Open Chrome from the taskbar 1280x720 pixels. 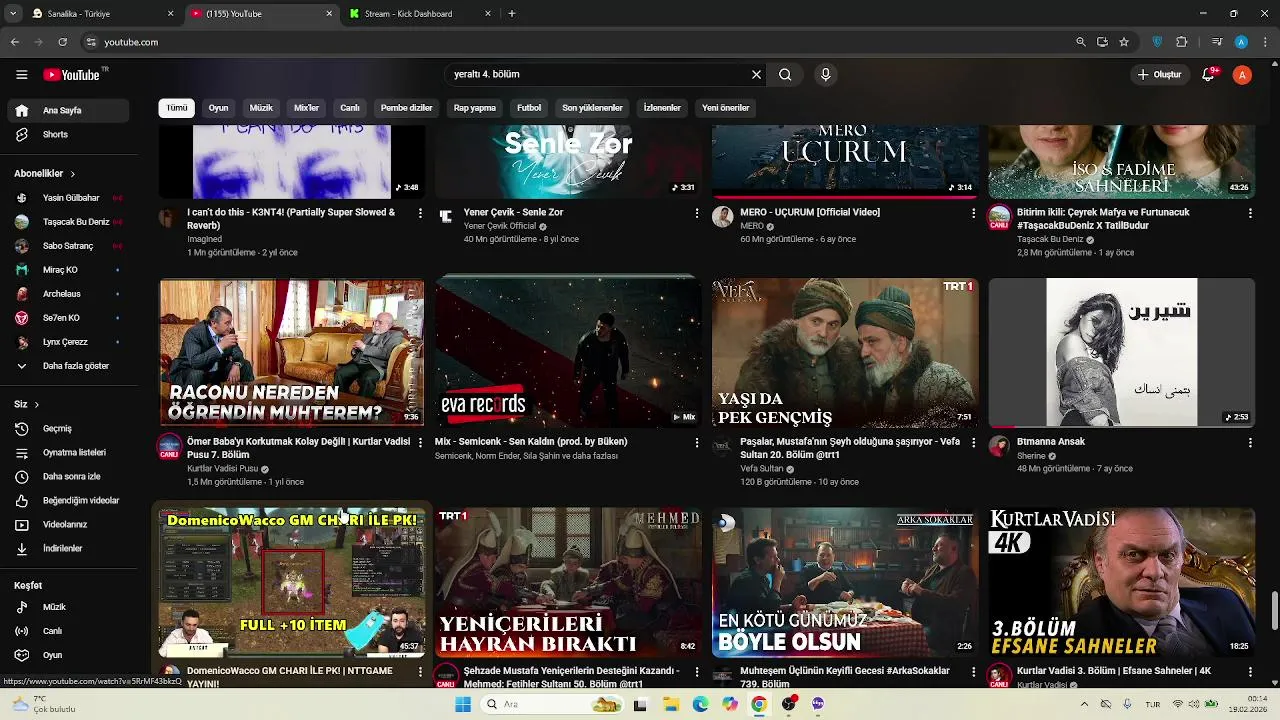pos(759,704)
